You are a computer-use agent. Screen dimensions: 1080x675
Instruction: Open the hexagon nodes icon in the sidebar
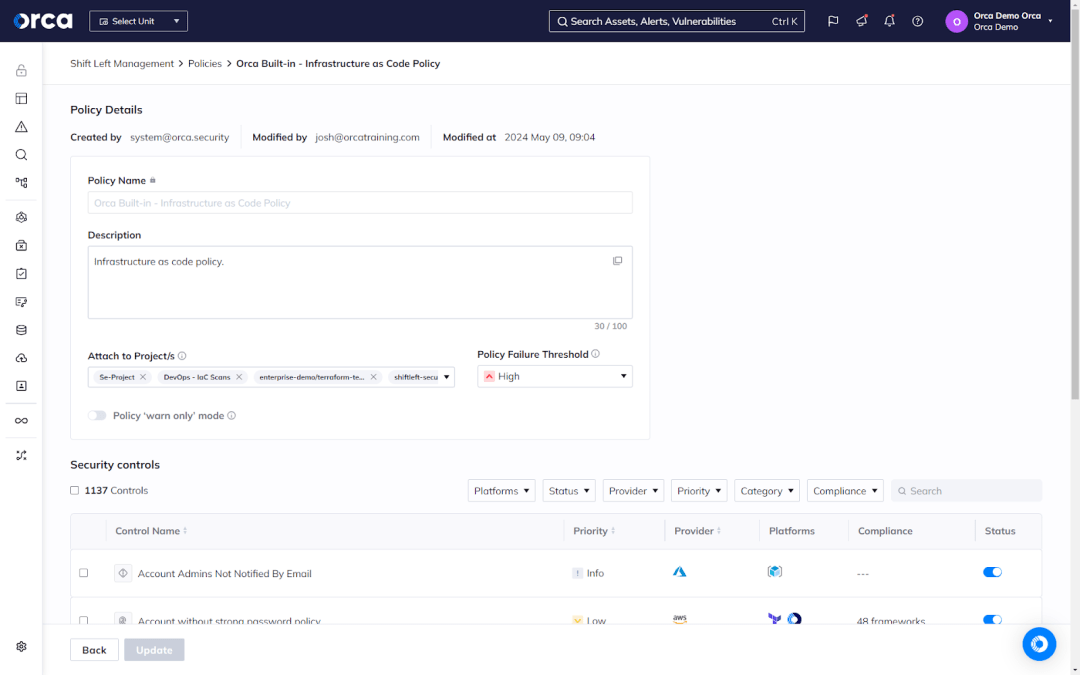[x=21, y=218]
